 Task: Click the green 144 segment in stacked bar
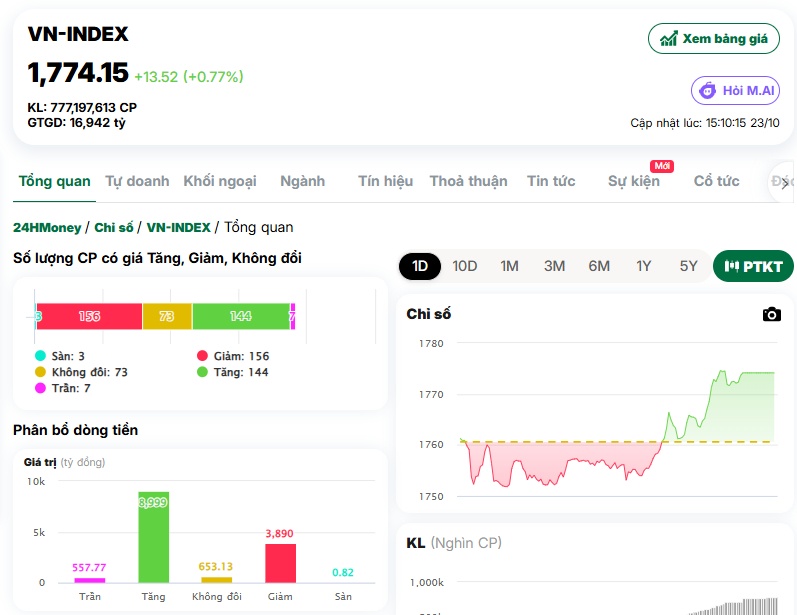(241, 316)
